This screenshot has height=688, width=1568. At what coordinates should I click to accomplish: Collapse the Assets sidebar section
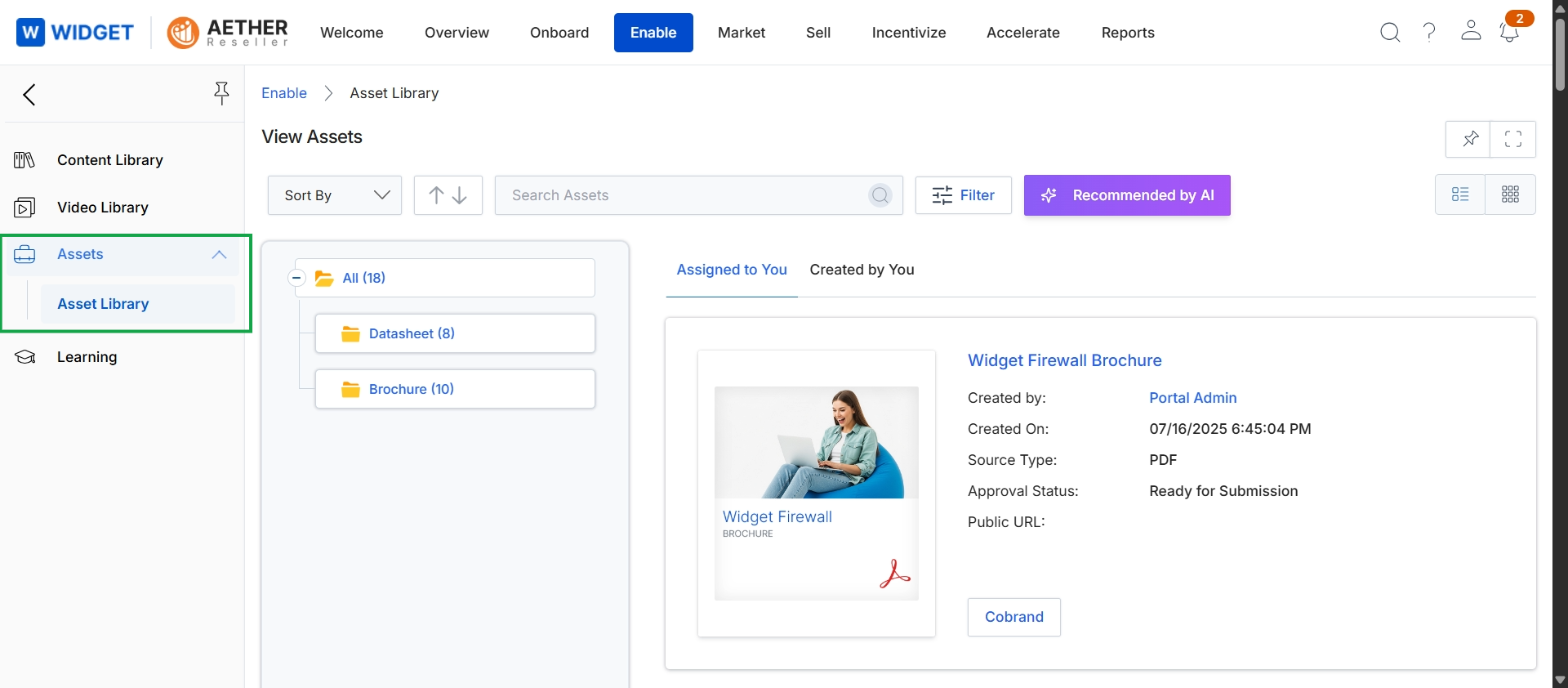[x=219, y=255]
